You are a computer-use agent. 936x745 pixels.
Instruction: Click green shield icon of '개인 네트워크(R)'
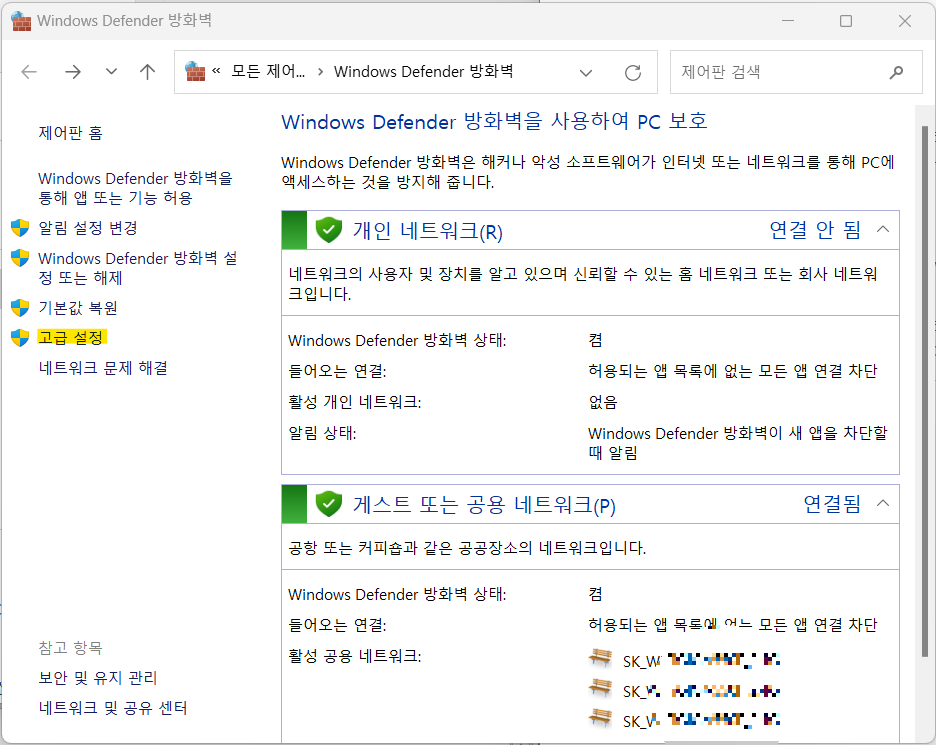coord(328,230)
